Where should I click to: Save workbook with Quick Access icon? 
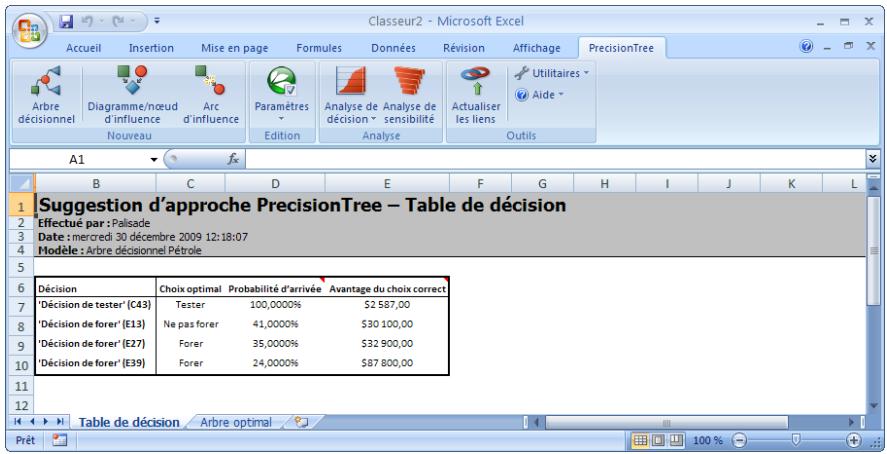[67, 21]
